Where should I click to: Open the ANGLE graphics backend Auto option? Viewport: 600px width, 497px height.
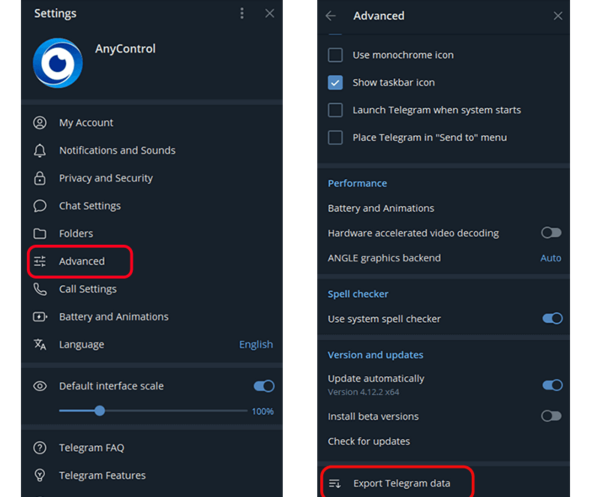coord(551,258)
